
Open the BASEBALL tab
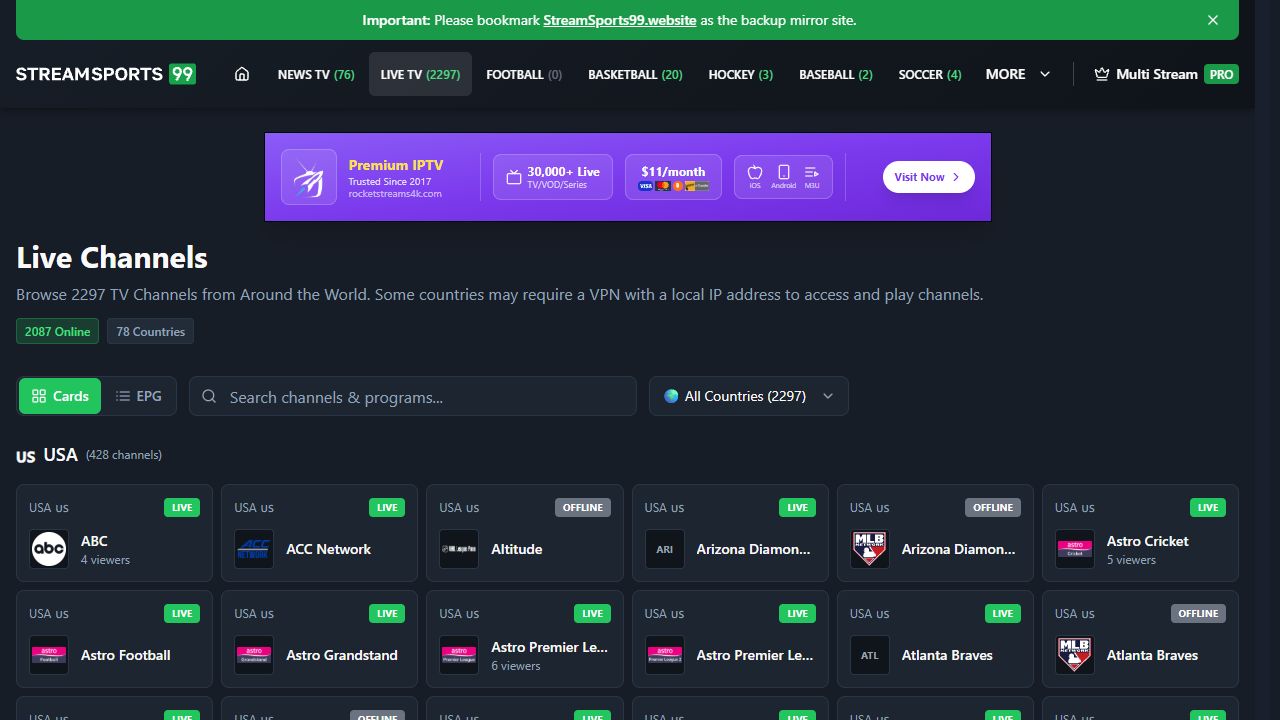[836, 74]
